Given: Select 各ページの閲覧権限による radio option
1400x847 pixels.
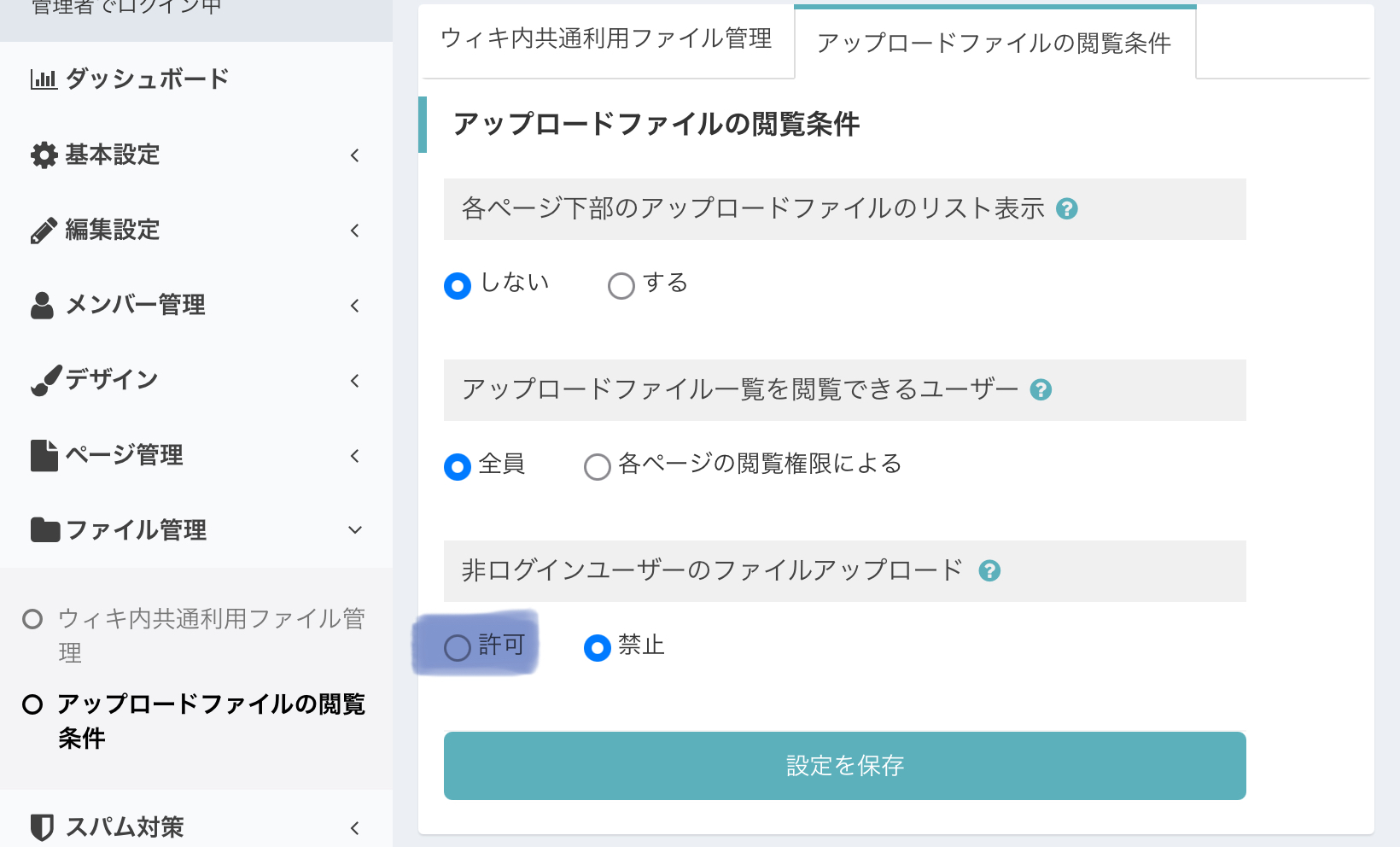Looking at the screenshot, I should pyautogui.click(x=598, y=466).
